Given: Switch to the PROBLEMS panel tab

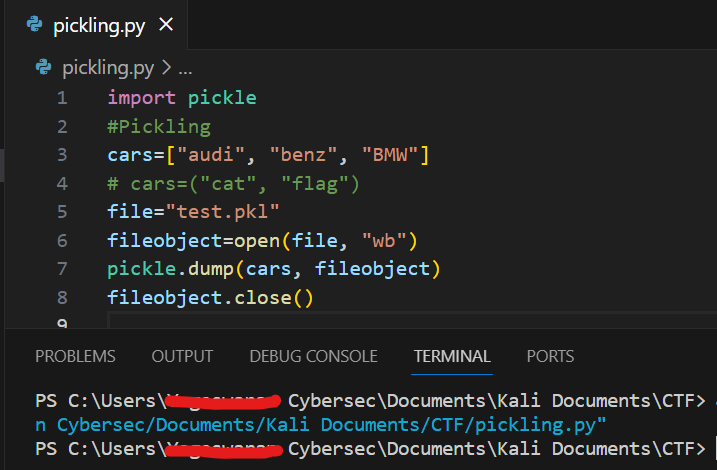Looking at the screenshot, I should pos(75,356).
